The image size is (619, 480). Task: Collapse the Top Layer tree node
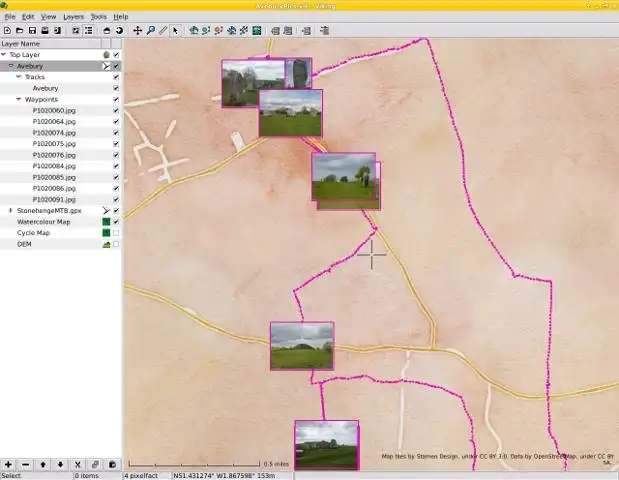(x=4, y=54)
